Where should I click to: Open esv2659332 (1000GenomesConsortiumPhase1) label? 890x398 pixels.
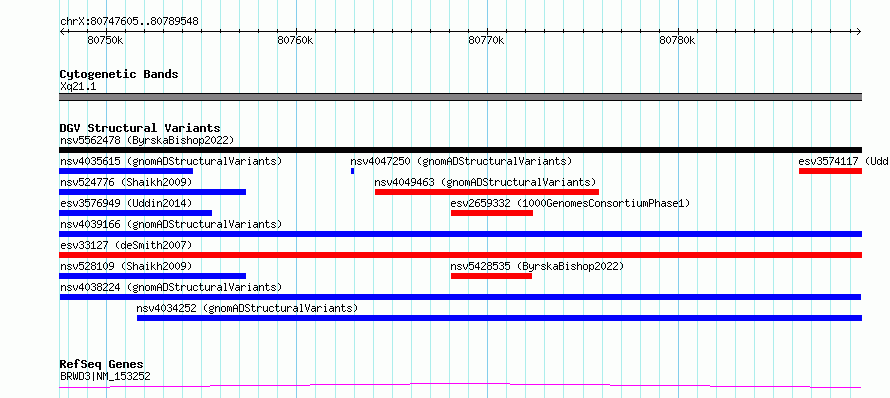point(570,203)
